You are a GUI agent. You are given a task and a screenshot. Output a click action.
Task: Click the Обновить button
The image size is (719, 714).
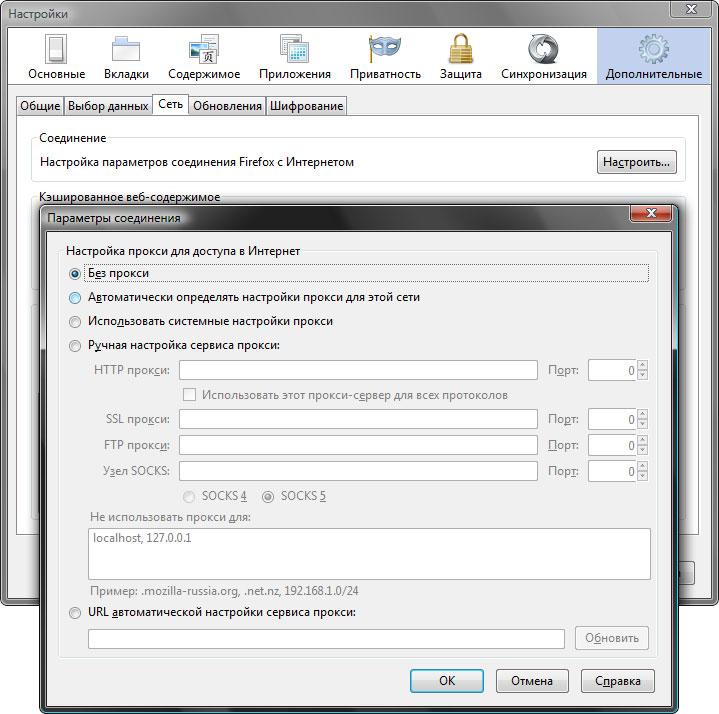pyautogui.click(x=612, y=638)
